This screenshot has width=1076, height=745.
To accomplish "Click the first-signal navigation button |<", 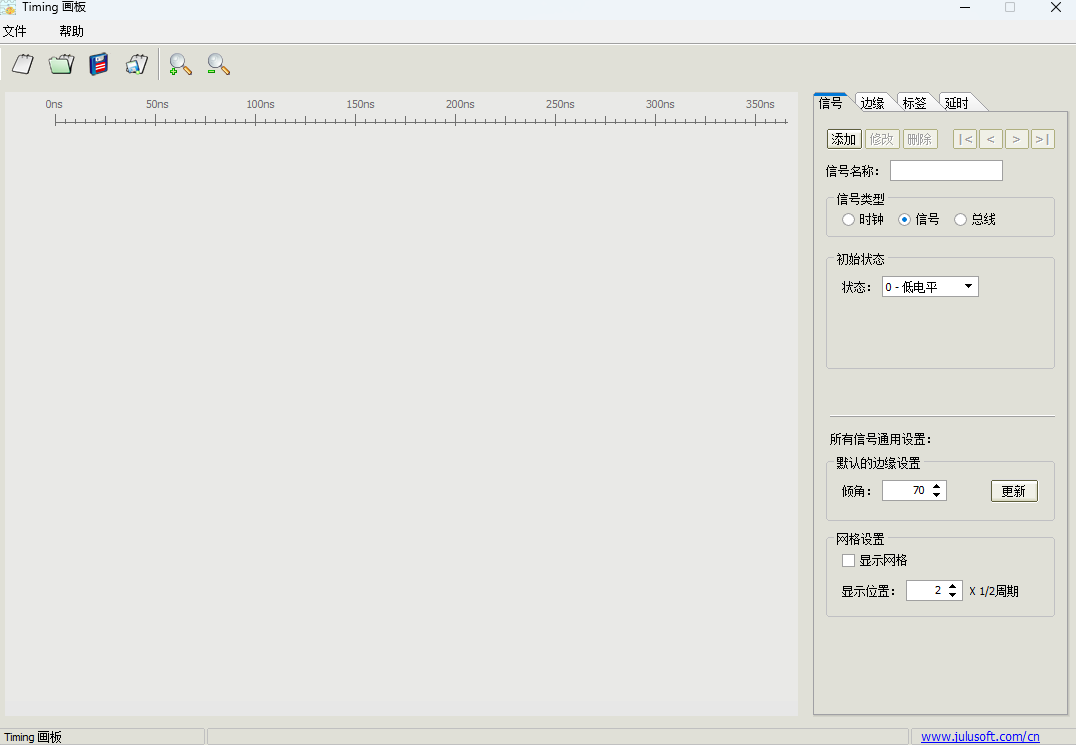I will [x=964, y=139].
